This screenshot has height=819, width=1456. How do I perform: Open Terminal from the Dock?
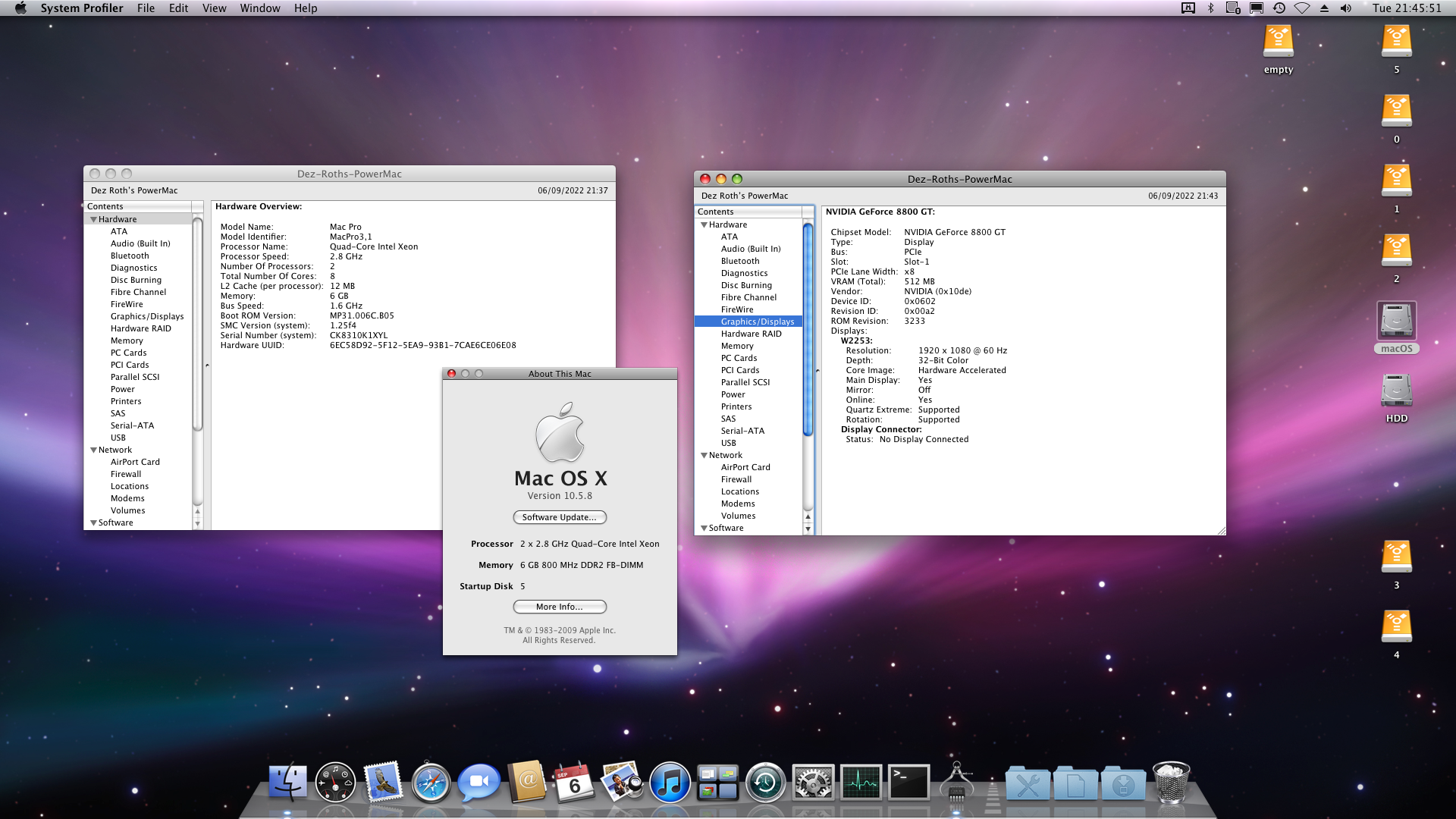[908, 782]
